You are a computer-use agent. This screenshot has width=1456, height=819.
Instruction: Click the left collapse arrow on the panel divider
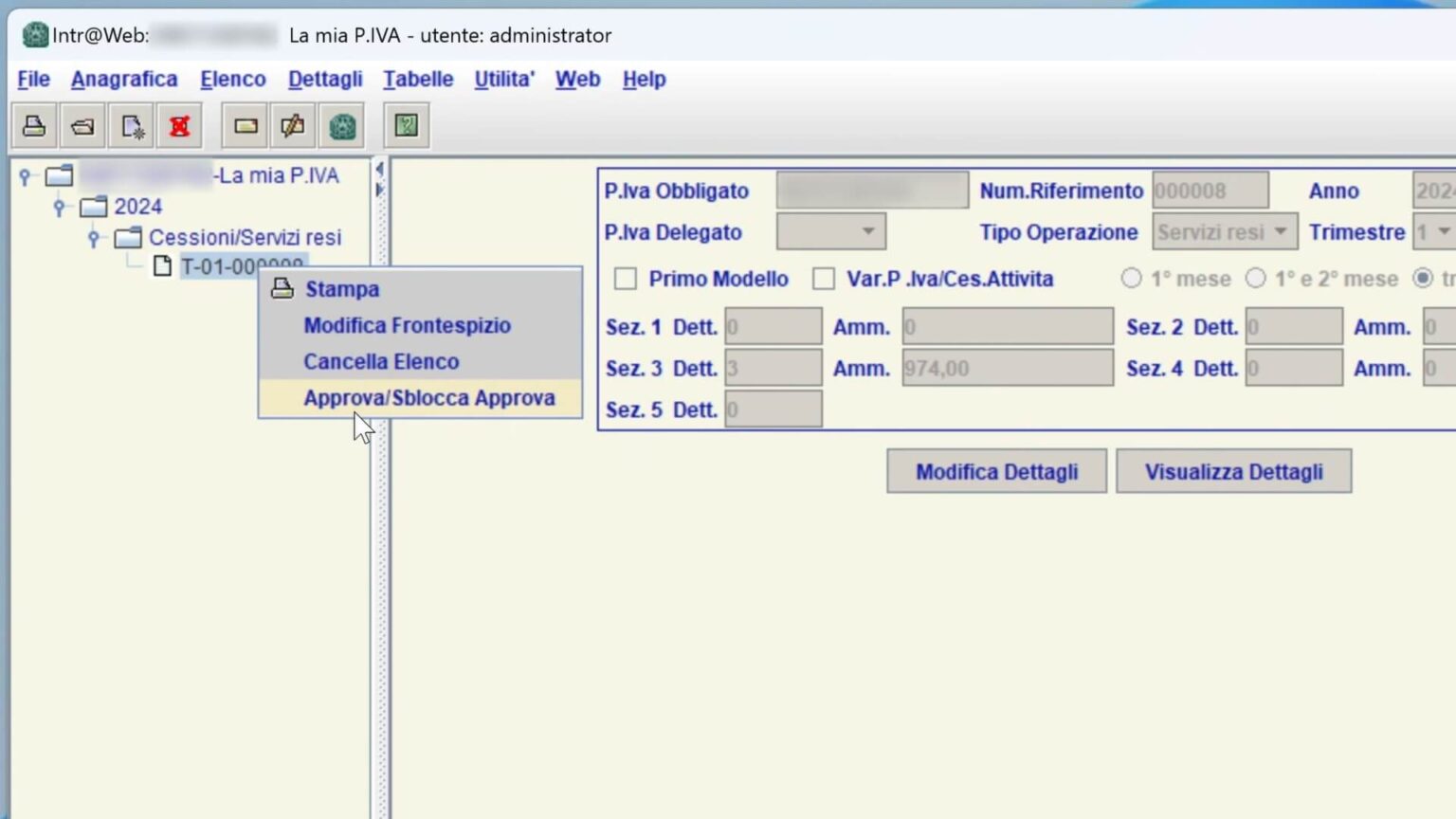(379, 169)
